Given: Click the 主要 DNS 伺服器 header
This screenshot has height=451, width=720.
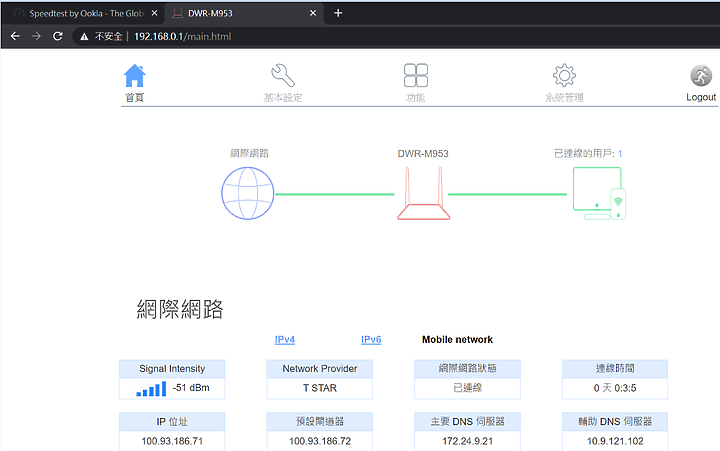Looking at the screenshot, I should (x=467, y=422).
